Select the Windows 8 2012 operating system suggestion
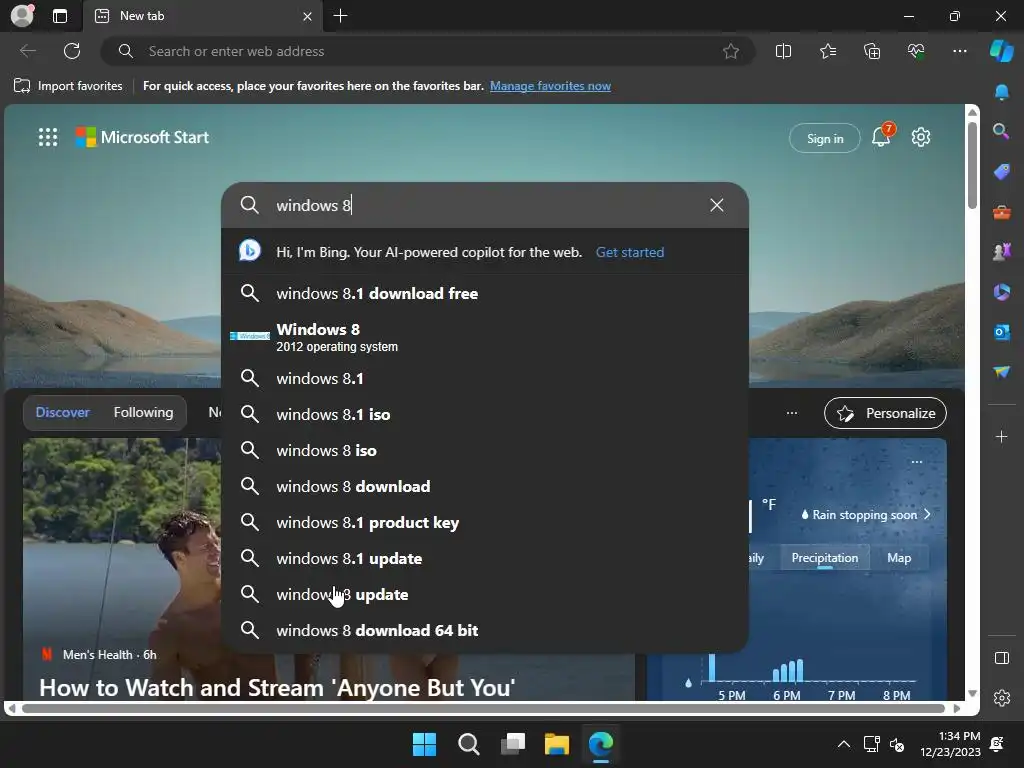This screenshot has width=1024, height=768. pos(485,336)
